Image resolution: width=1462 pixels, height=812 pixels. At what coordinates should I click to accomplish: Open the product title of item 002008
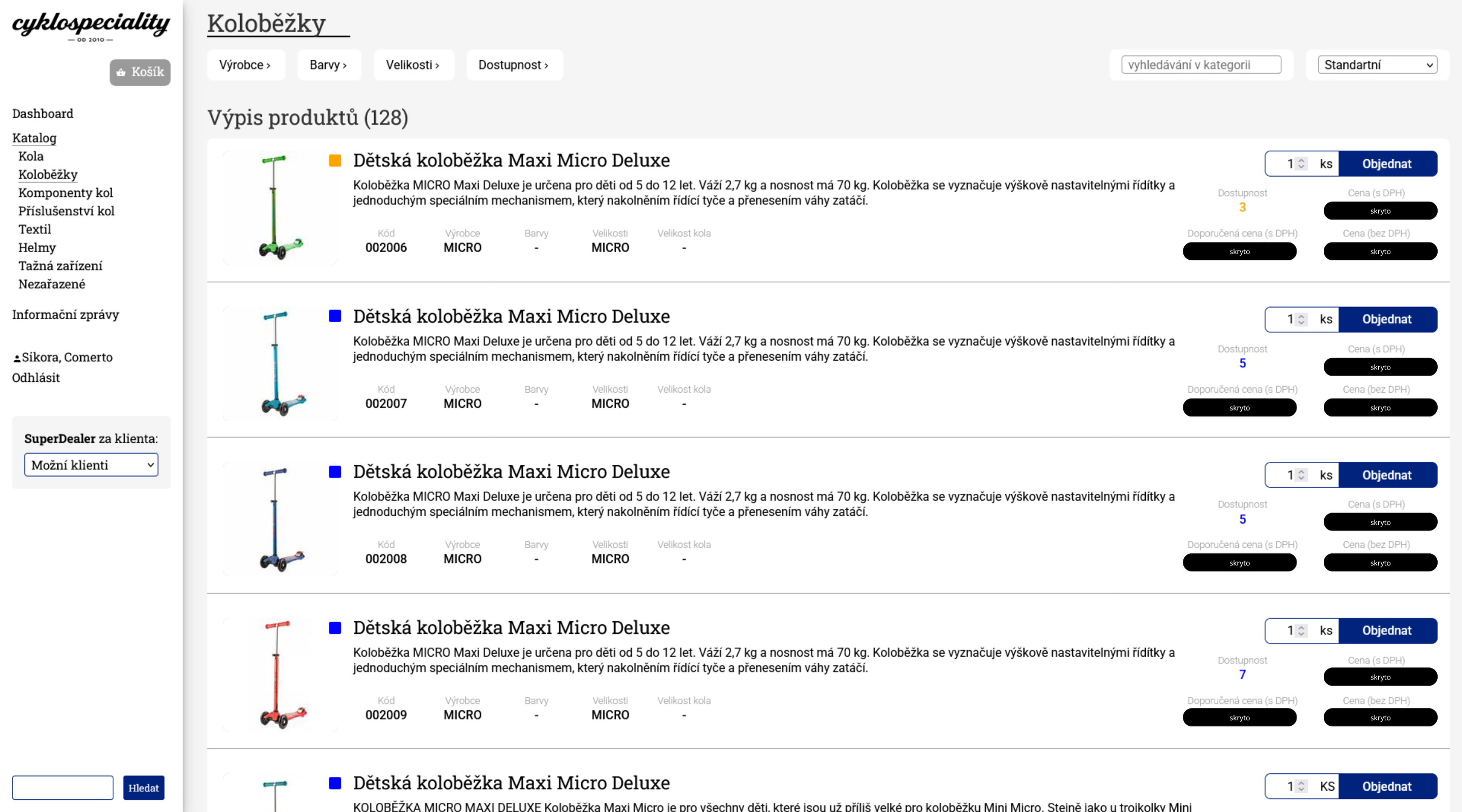tap(511, 471)
